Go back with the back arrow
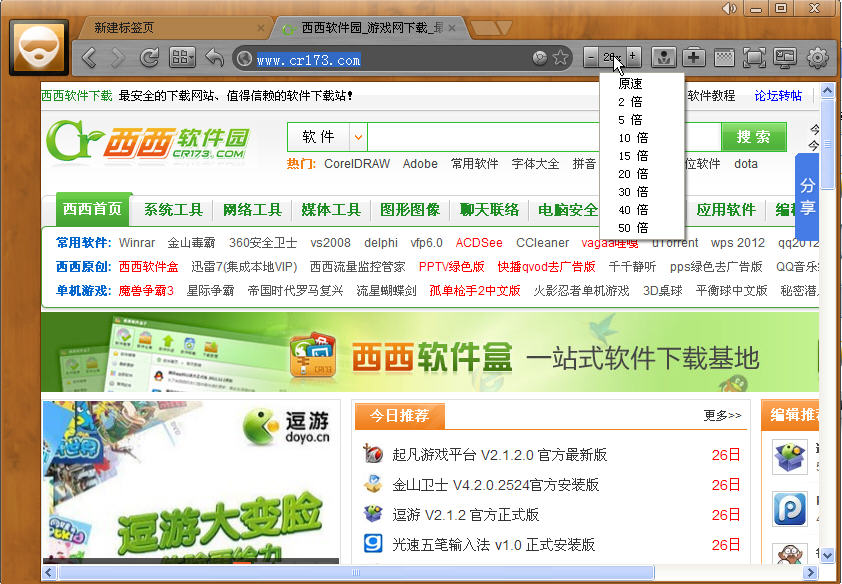The width and height of the screenshot is (842, 584). point(90,57)
